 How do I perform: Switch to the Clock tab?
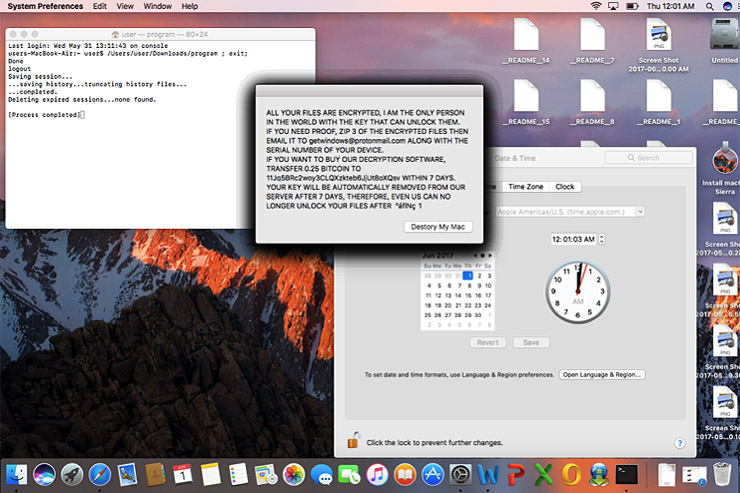[565, 187]
